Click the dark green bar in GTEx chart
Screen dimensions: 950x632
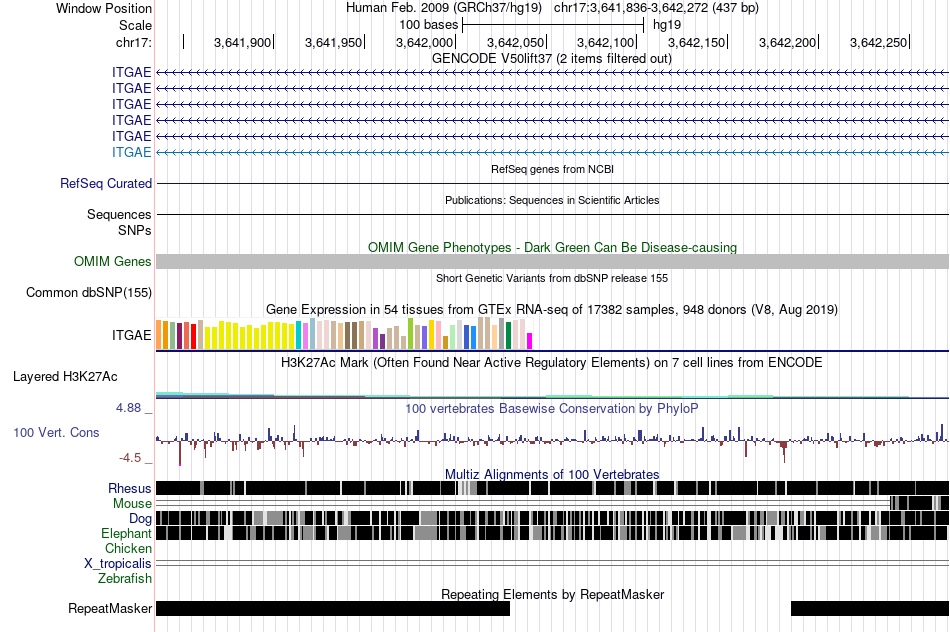pos(508,335)
